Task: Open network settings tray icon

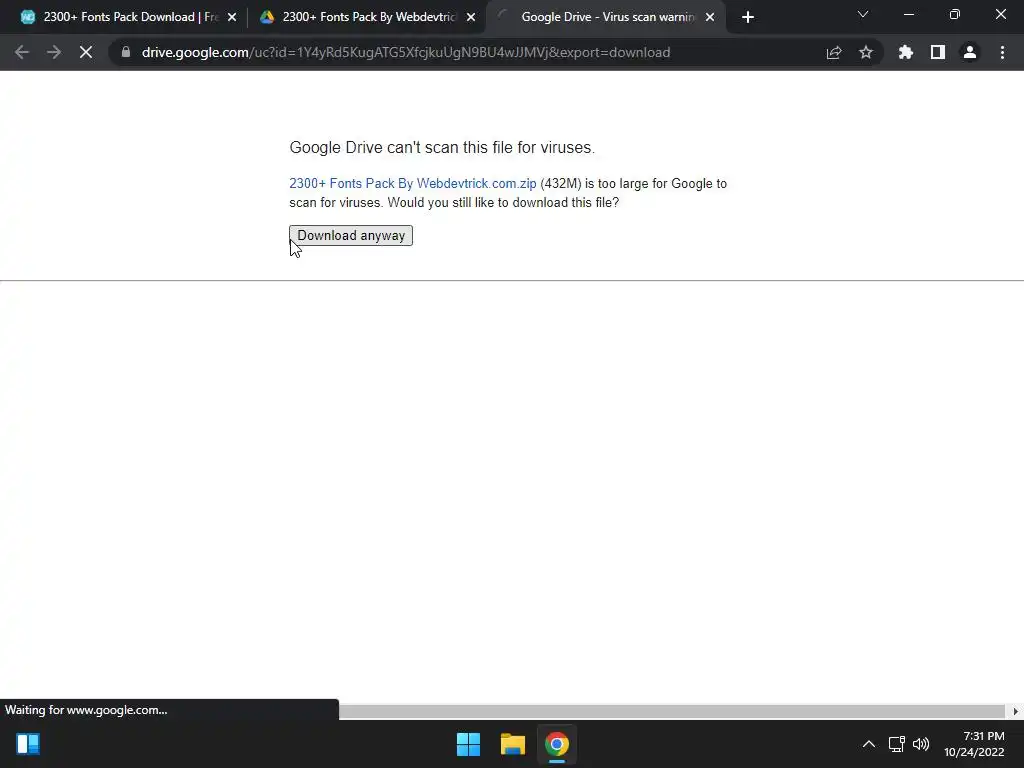Action: pos(897,744)
